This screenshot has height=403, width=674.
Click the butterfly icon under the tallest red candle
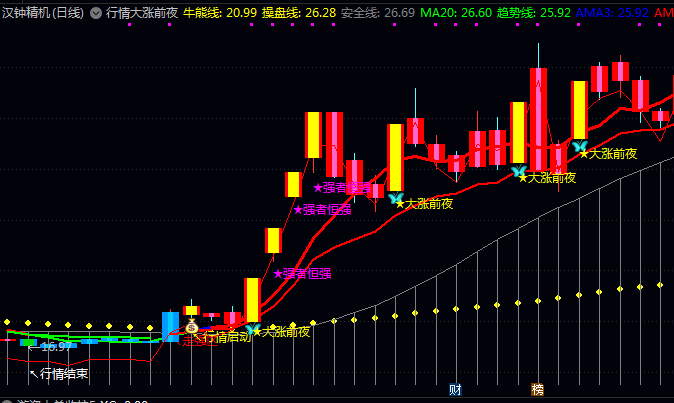tap(518, 171)
